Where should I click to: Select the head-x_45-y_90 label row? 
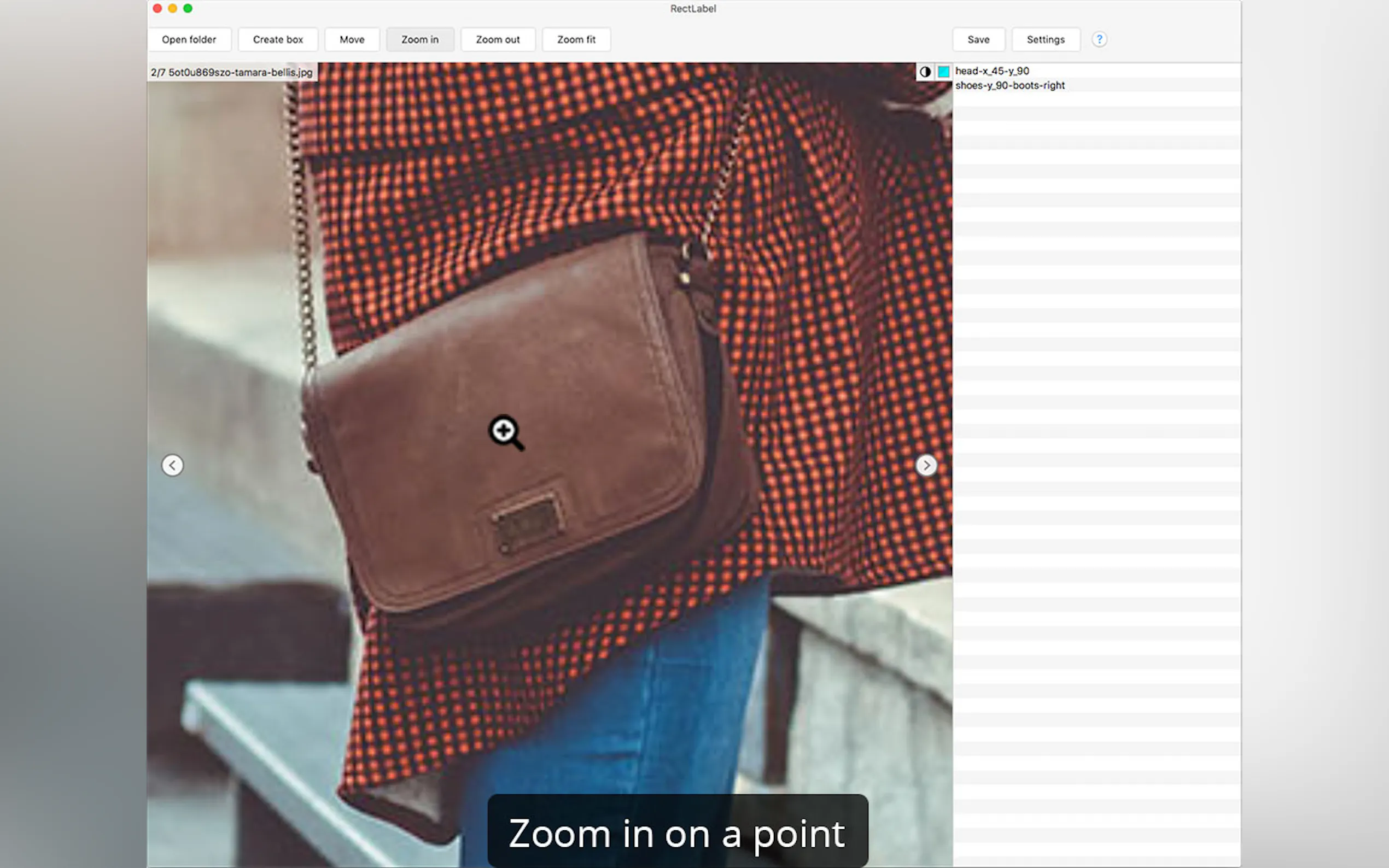[x=991, y=71]
